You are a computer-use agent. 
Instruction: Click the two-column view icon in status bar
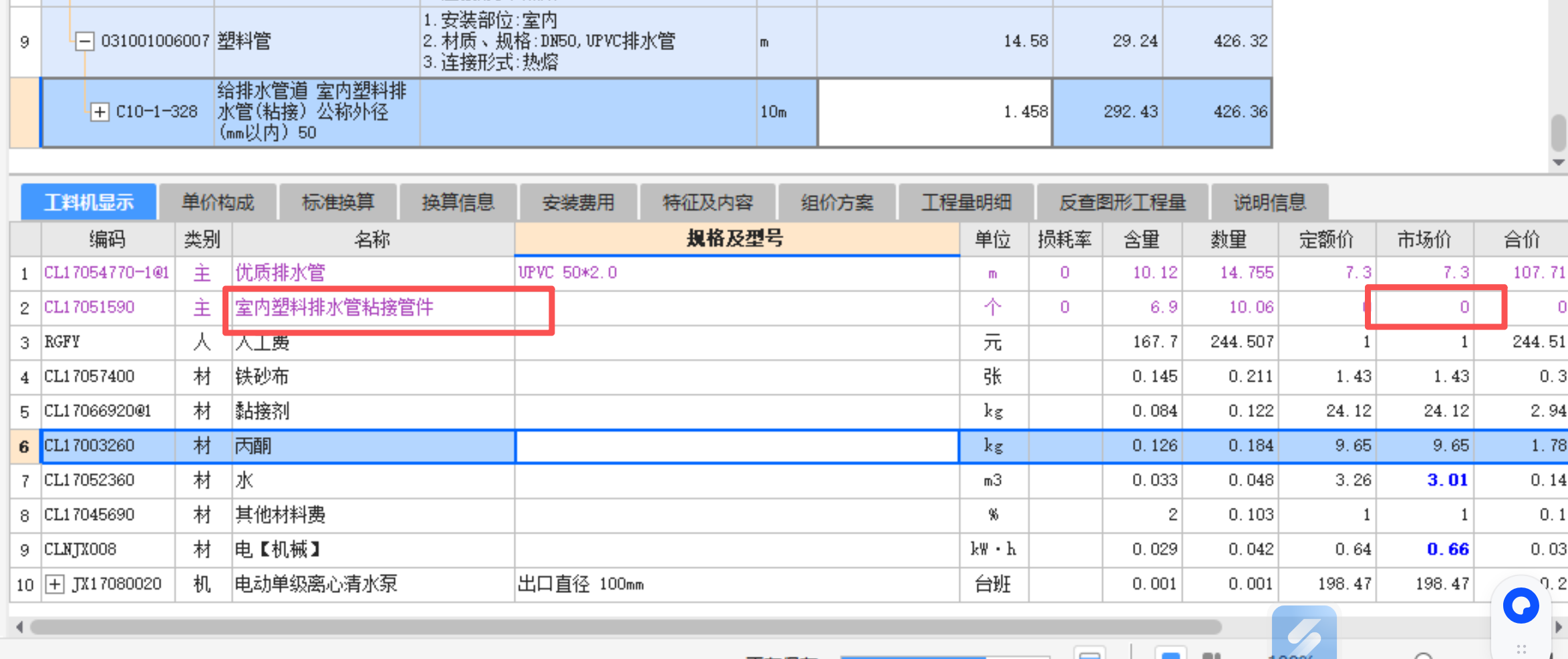coord(1213,655)
